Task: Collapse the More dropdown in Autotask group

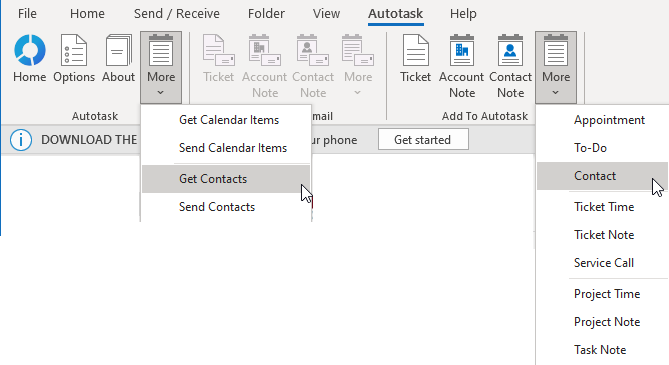Action: click(x=161, y=67)
